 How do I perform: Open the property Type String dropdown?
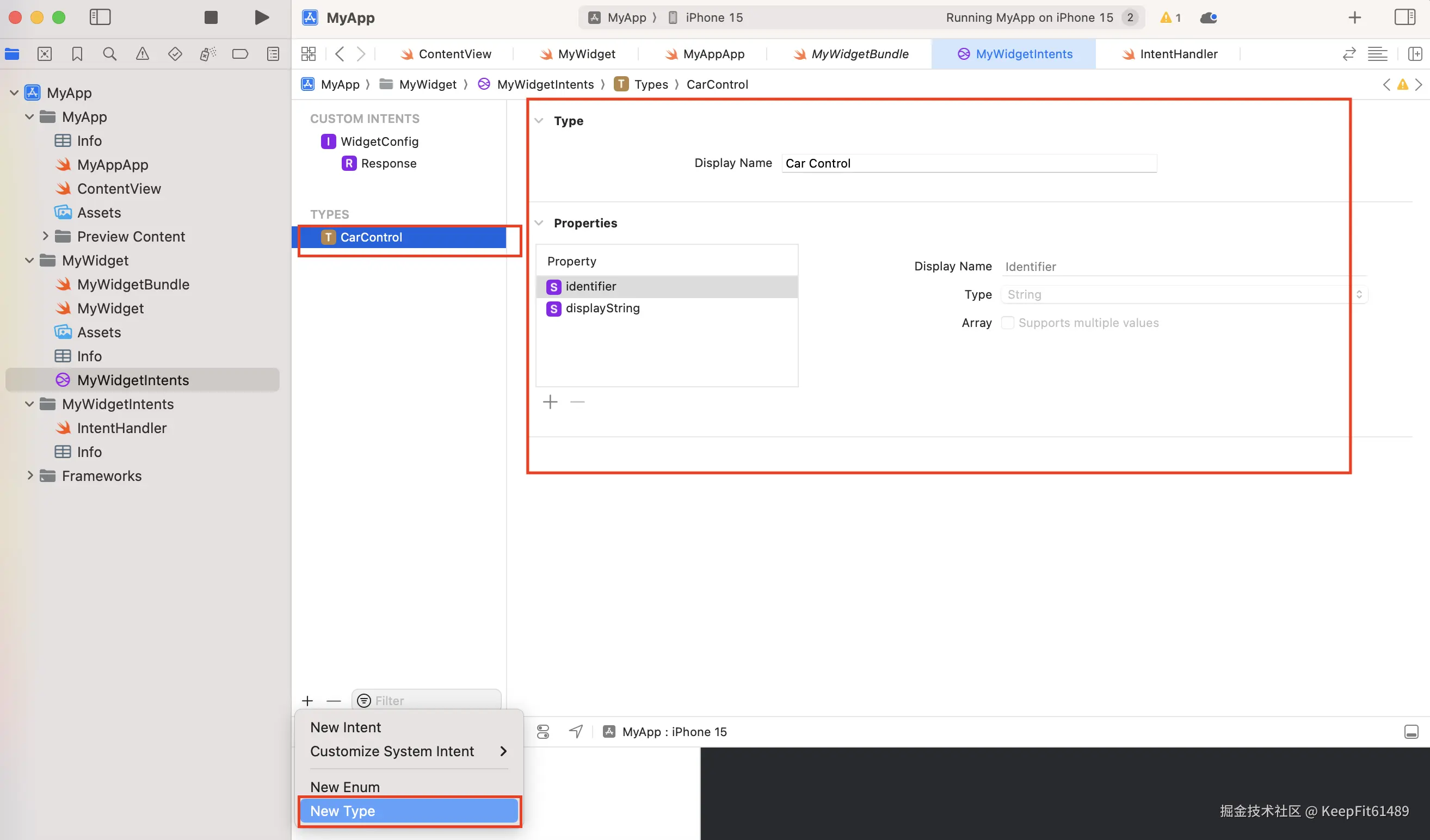(1184, 294)
